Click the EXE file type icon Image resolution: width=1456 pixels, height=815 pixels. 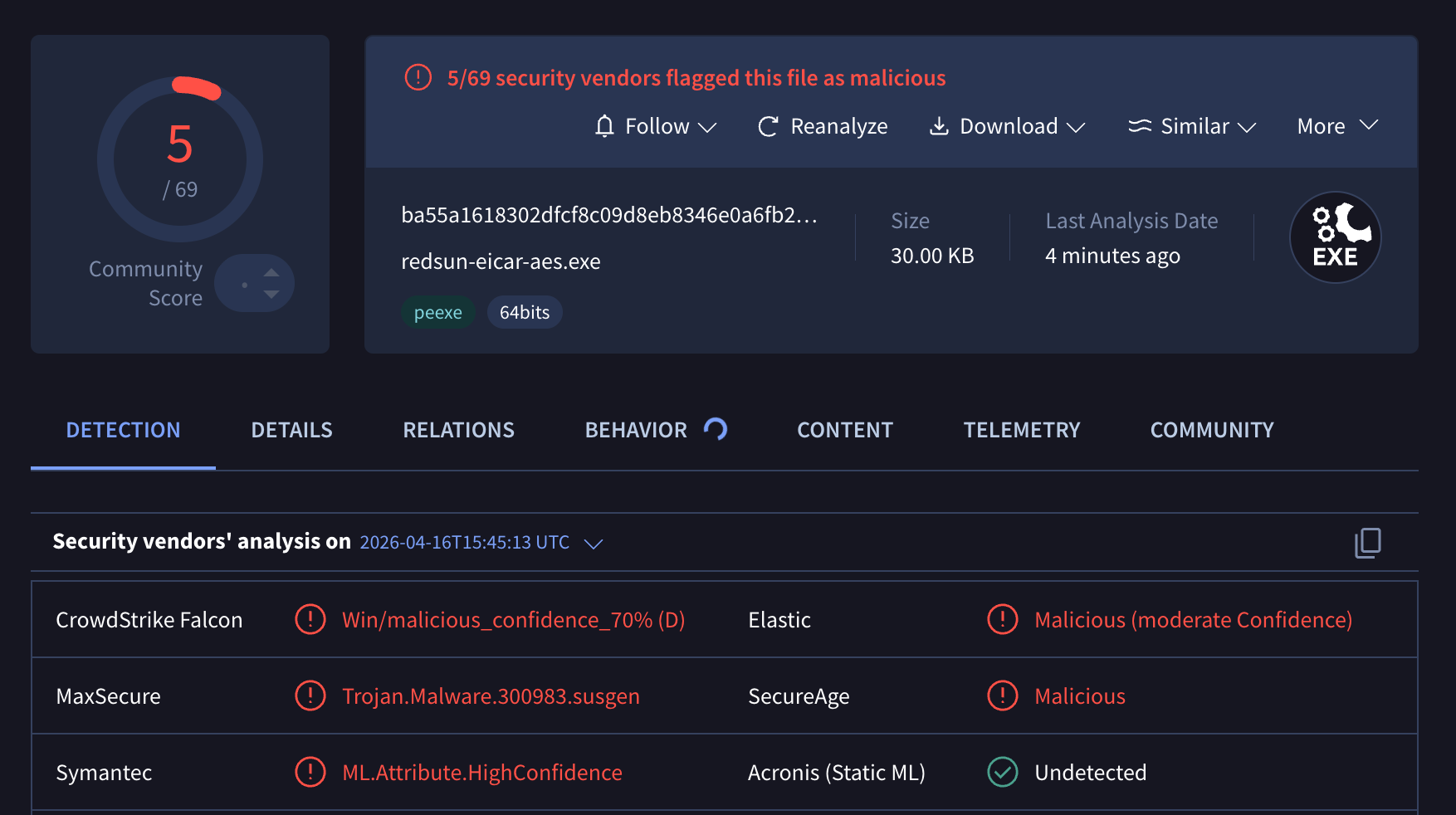click(x=1335, y=237)
